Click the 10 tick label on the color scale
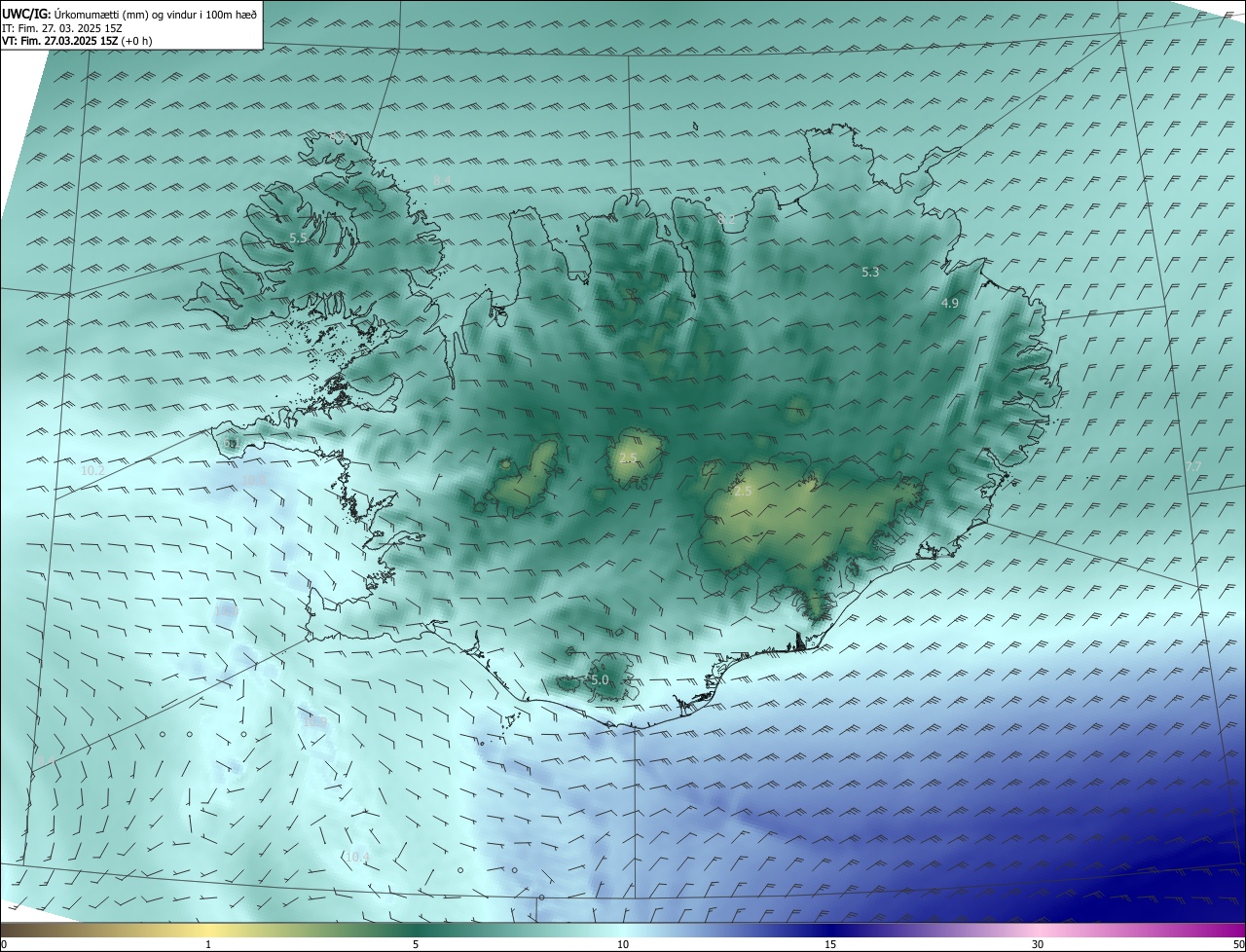 623,944
